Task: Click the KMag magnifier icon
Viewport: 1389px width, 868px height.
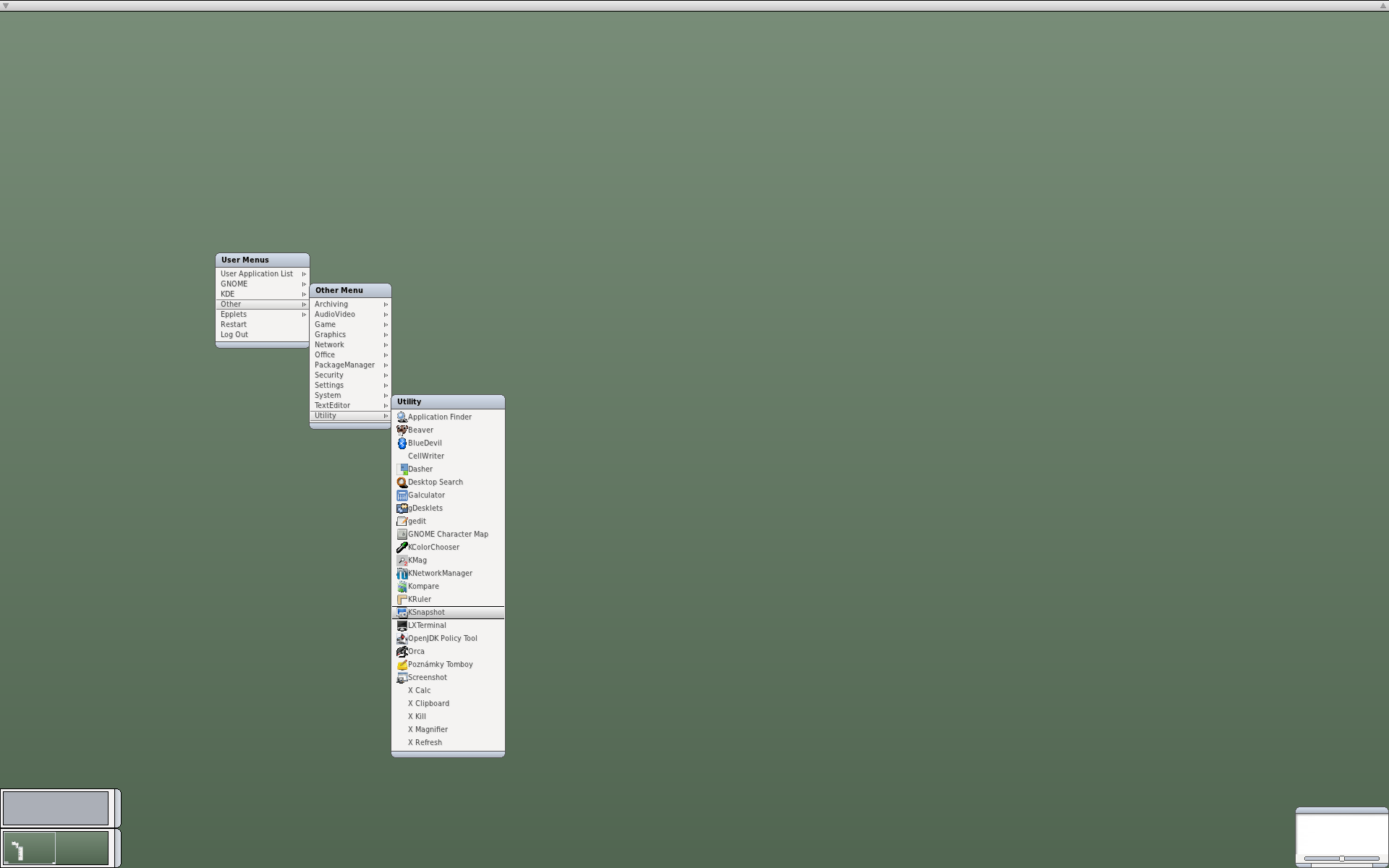Action: 402,561
